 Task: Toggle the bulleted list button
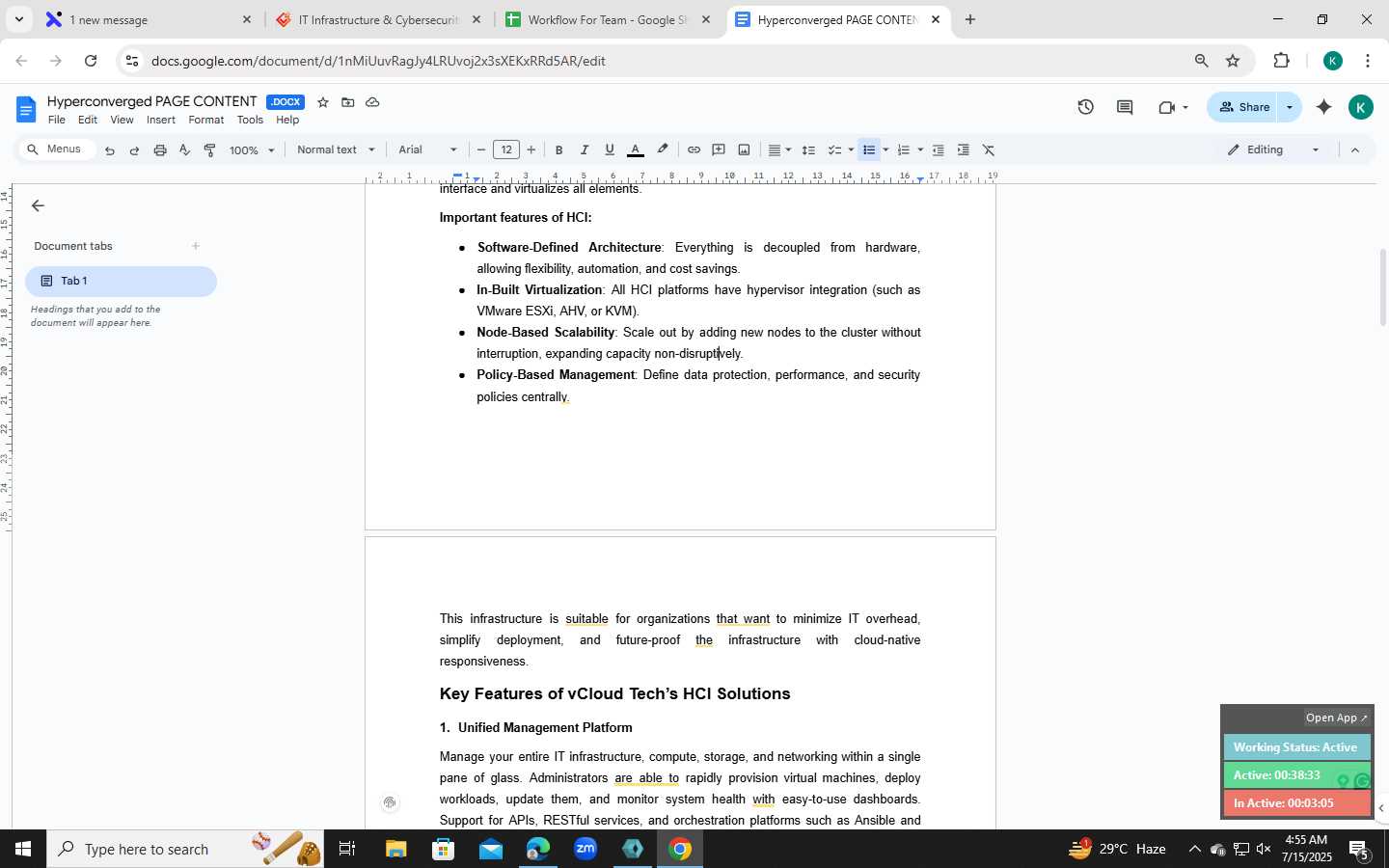pos(869,150)
